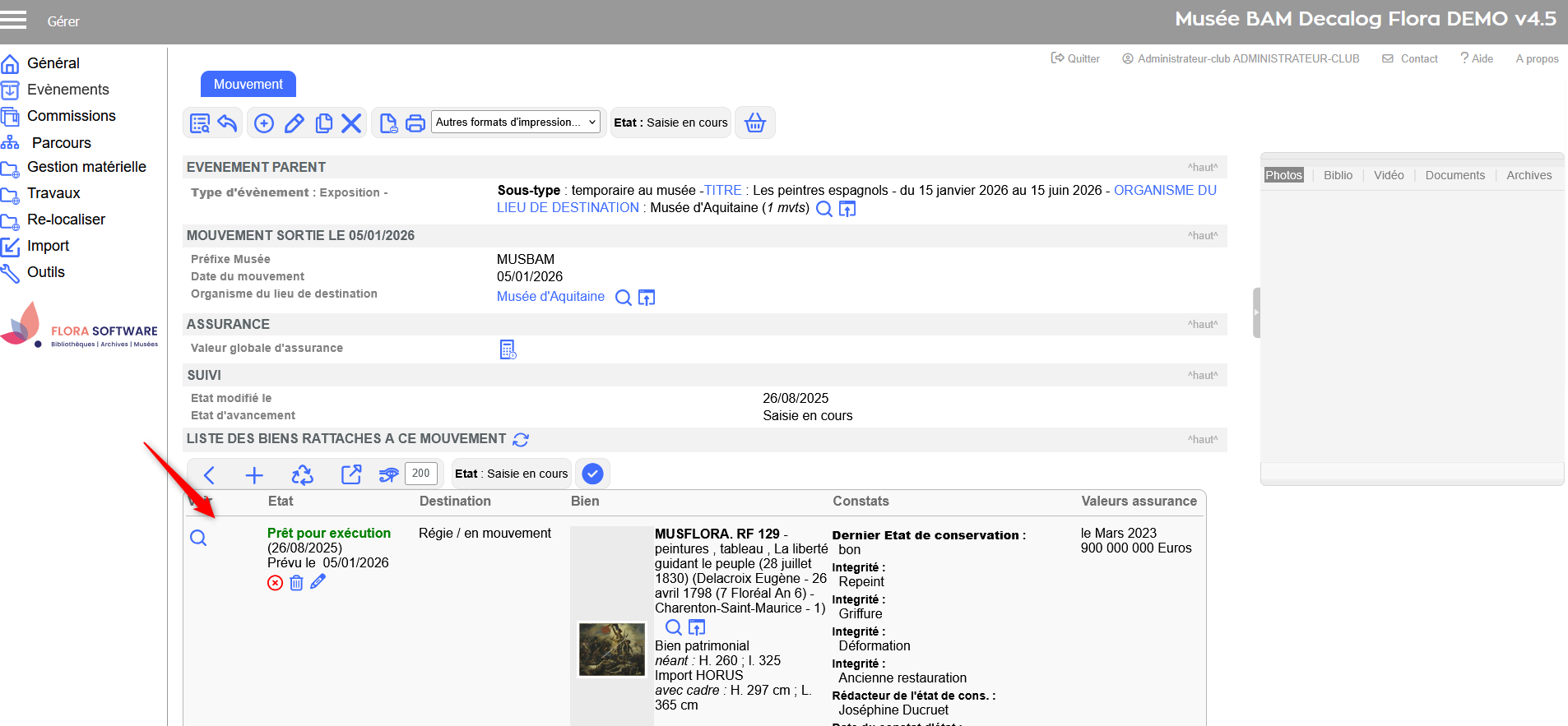Click the basket icon in the Mouvement toolbar
The height and width of the screenshot is (726, 1568).
(x=754, y=123)
